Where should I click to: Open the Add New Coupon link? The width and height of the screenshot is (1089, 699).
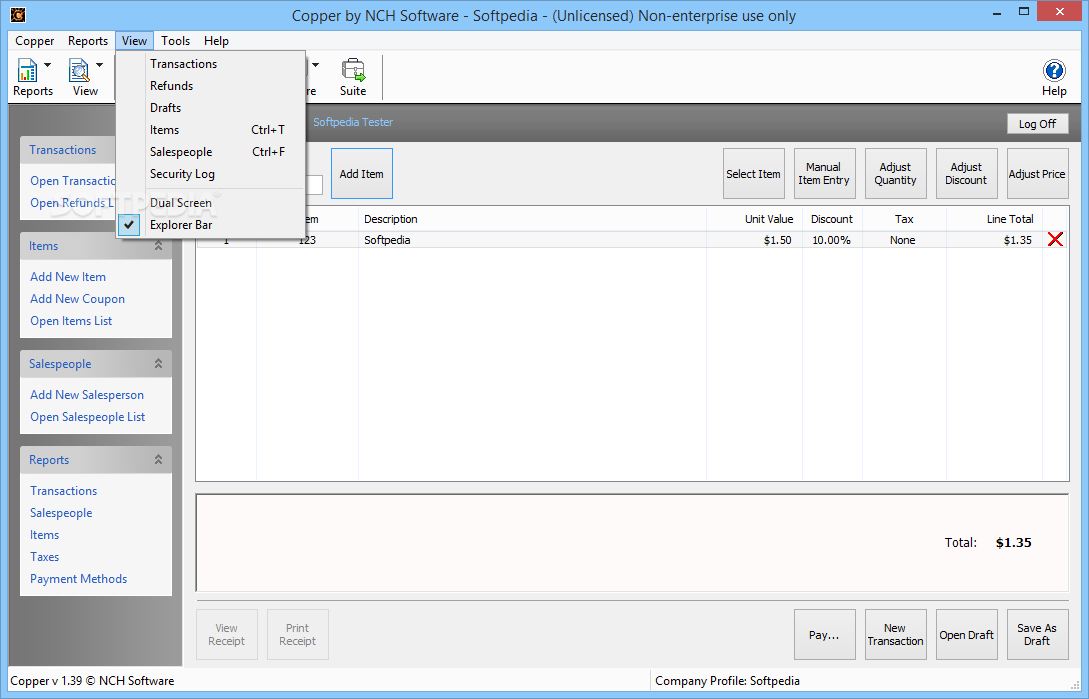tap(77, 299)
